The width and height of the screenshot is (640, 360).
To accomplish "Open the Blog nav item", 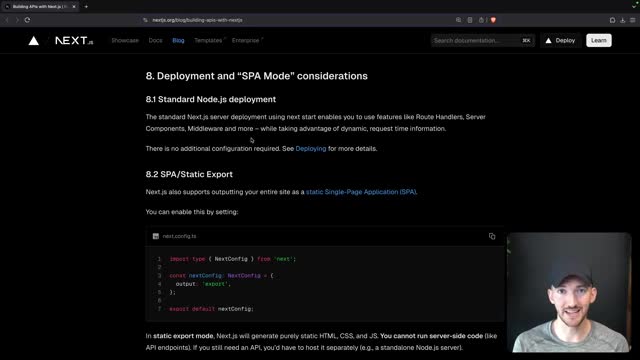I will [x=178, y=40].
